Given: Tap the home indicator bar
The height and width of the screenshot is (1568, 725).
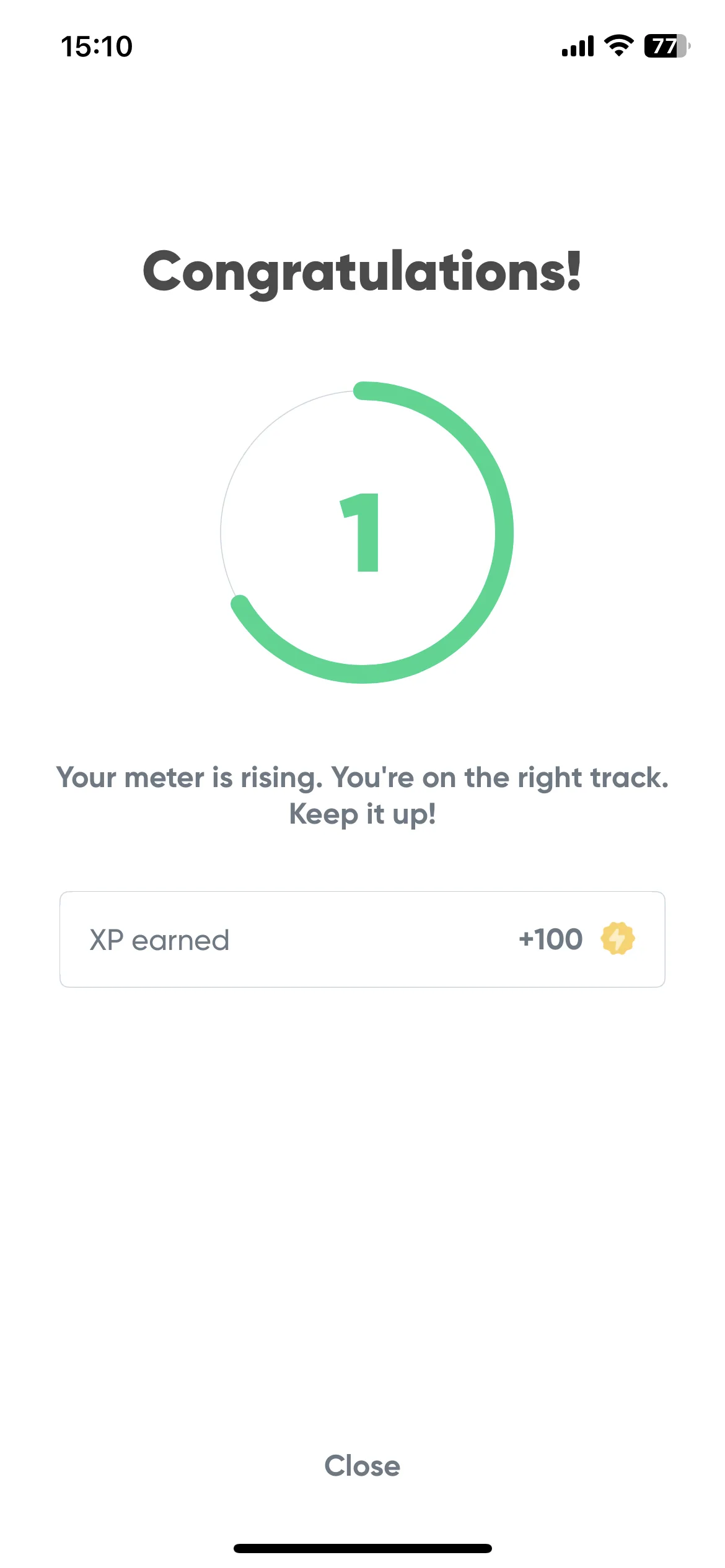Looking at the screenshot, I should (362, 1548).
